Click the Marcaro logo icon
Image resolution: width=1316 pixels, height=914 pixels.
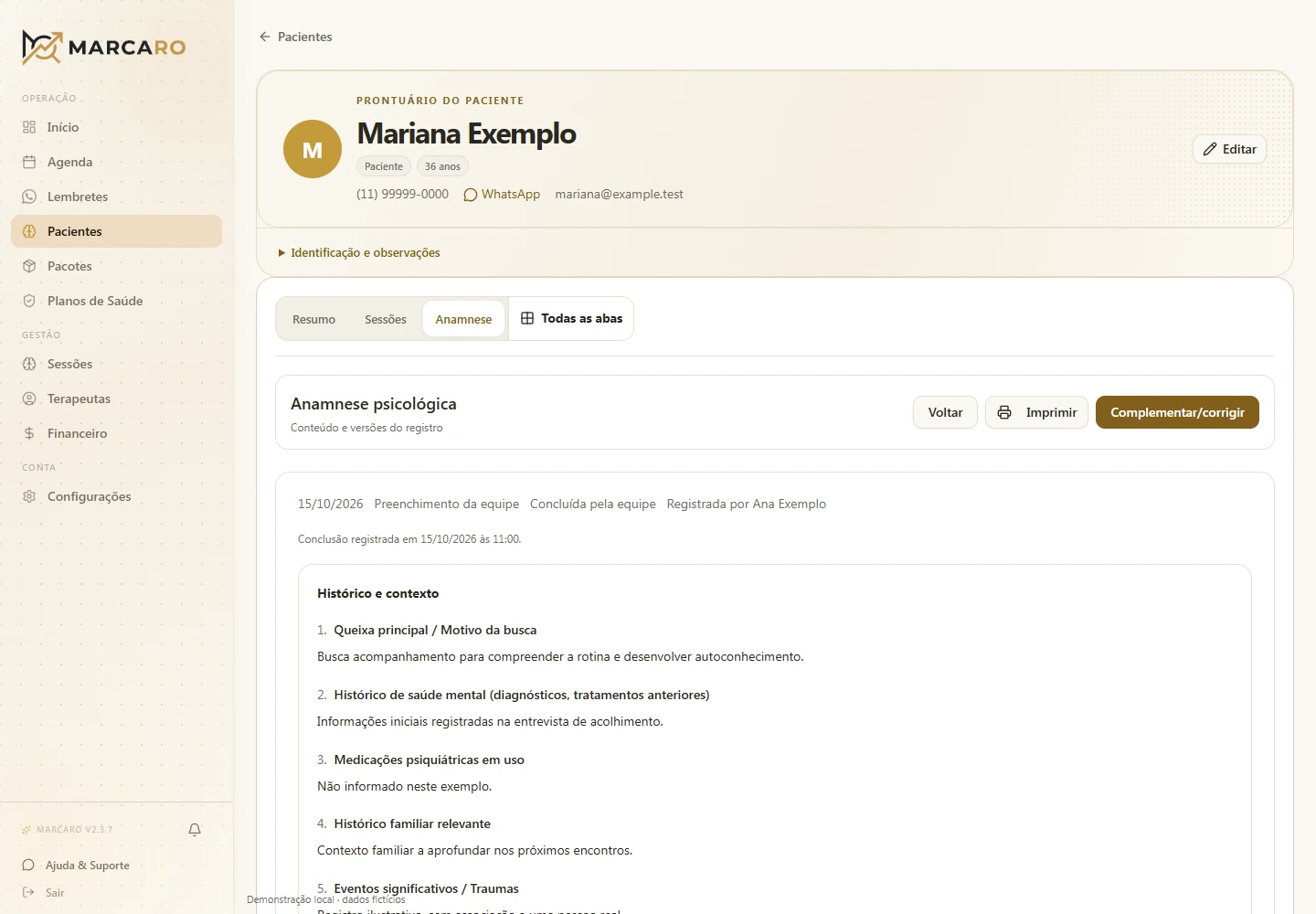click(42, 48)
